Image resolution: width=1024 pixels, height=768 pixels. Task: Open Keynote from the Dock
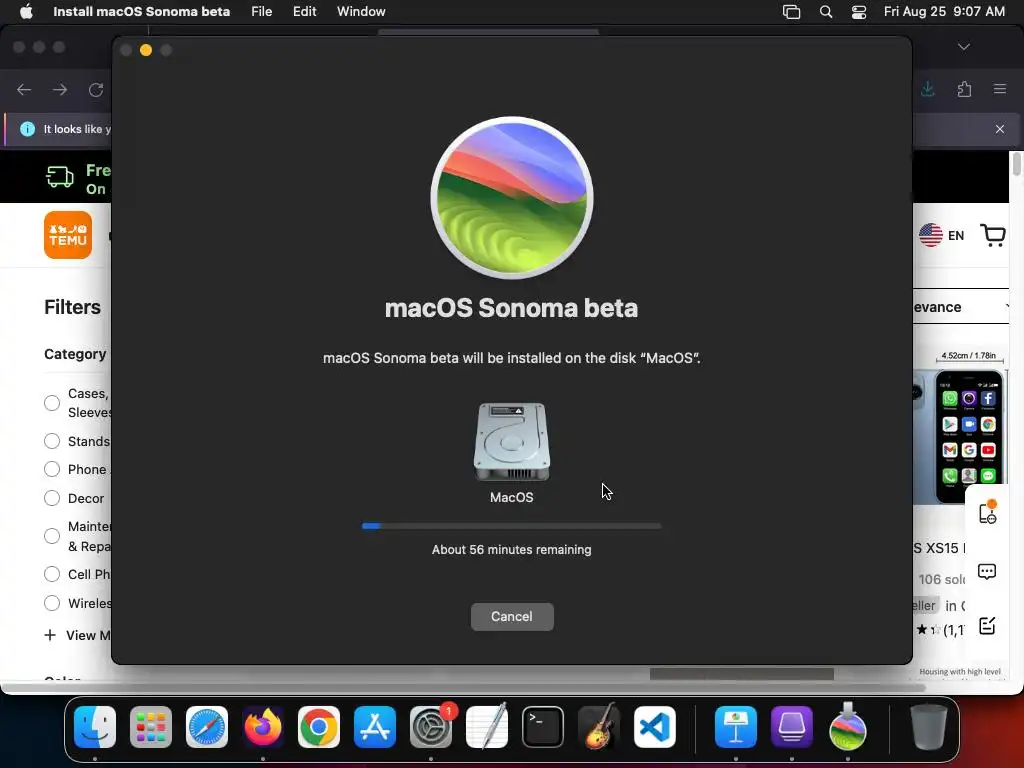[736, 727]
